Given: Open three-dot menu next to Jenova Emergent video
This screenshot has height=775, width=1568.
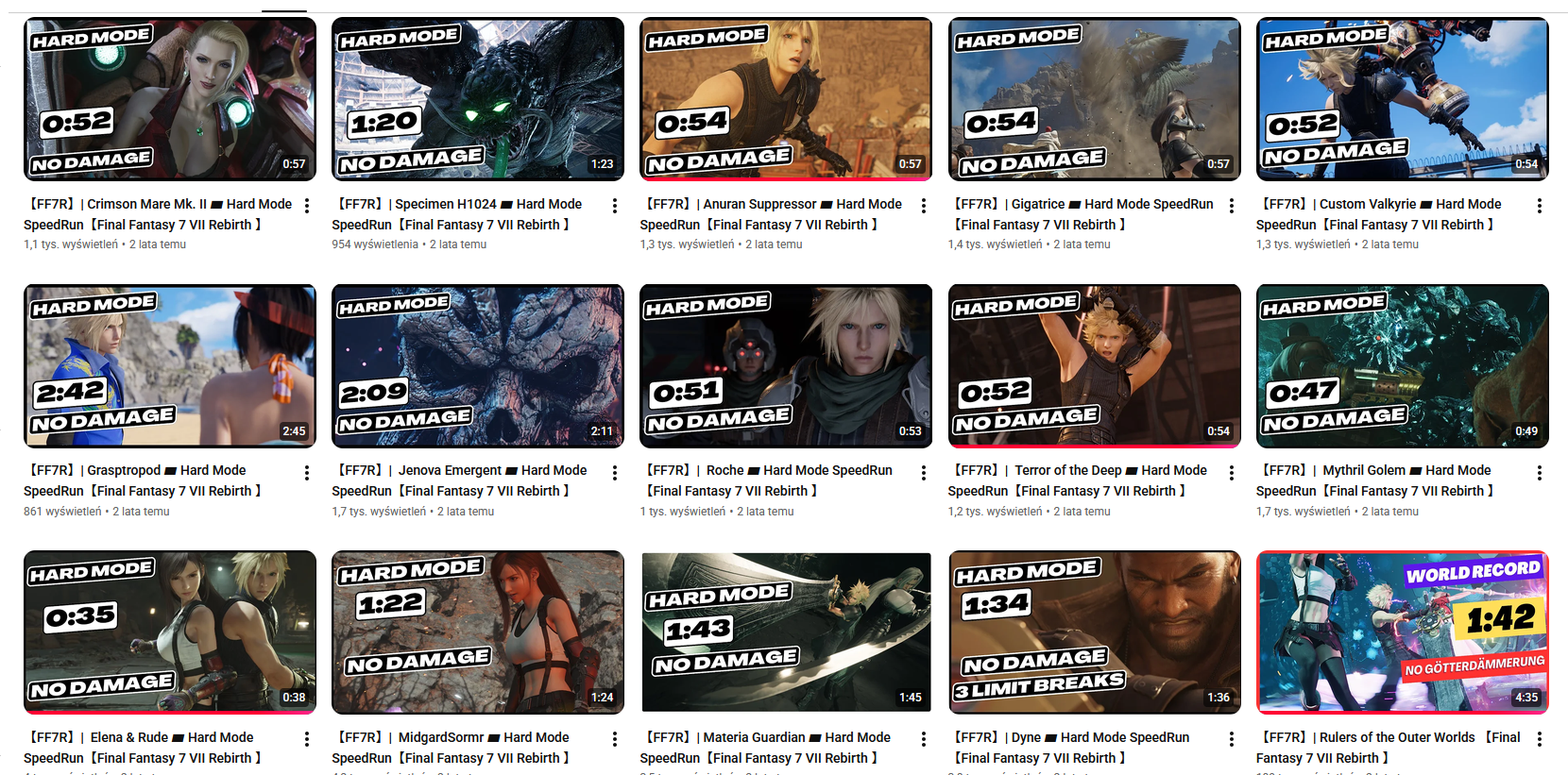Looking at the screenshot, I should pyautogui.click(x=615, y=473).
